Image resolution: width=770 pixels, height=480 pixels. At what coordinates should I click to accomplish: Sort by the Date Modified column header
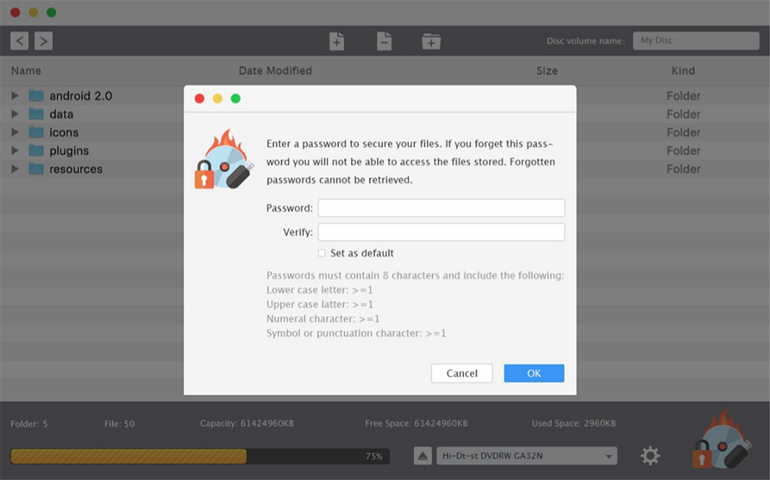[275, 71]
